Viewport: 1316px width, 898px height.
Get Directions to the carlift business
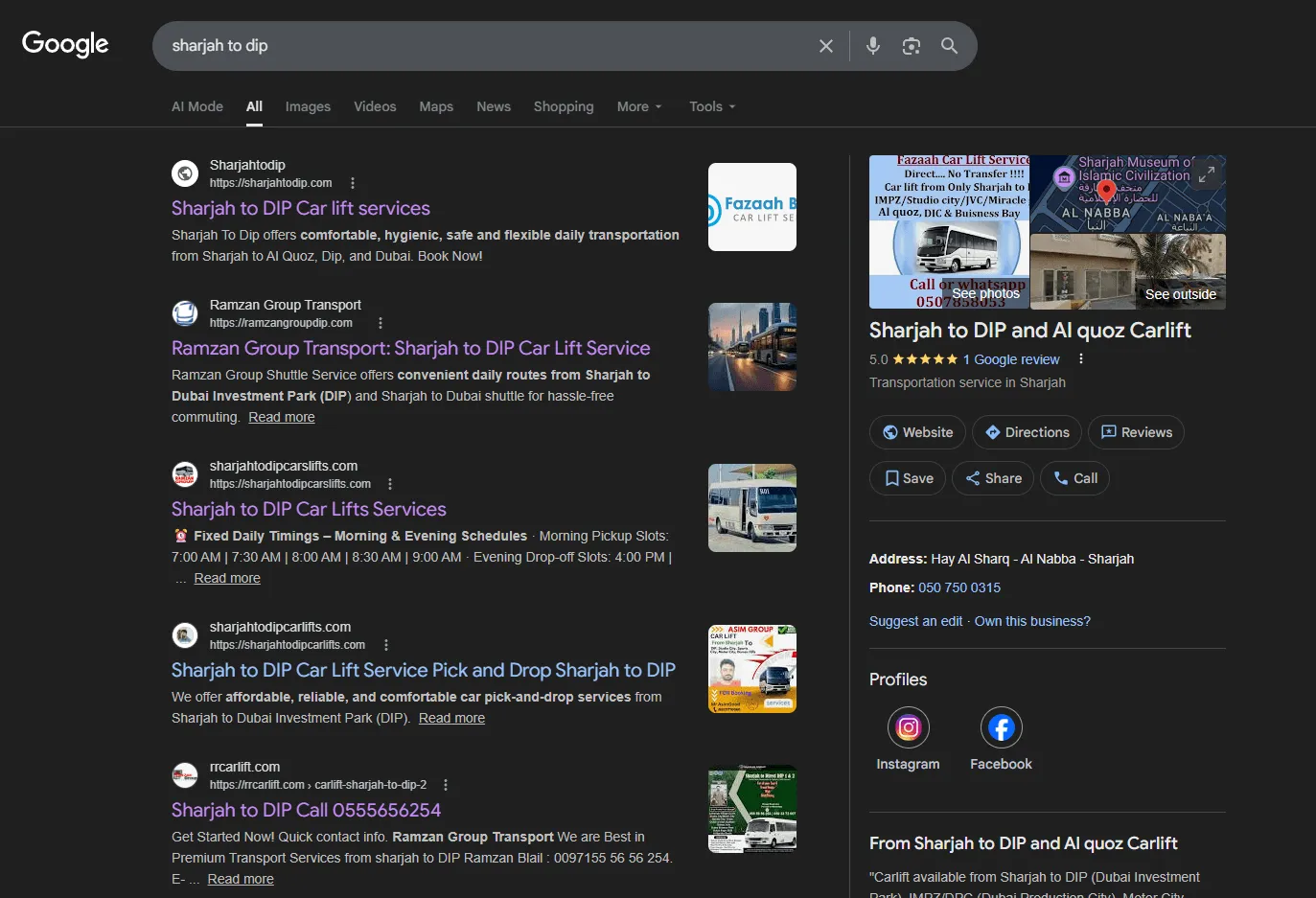[x=1027, y=432]
